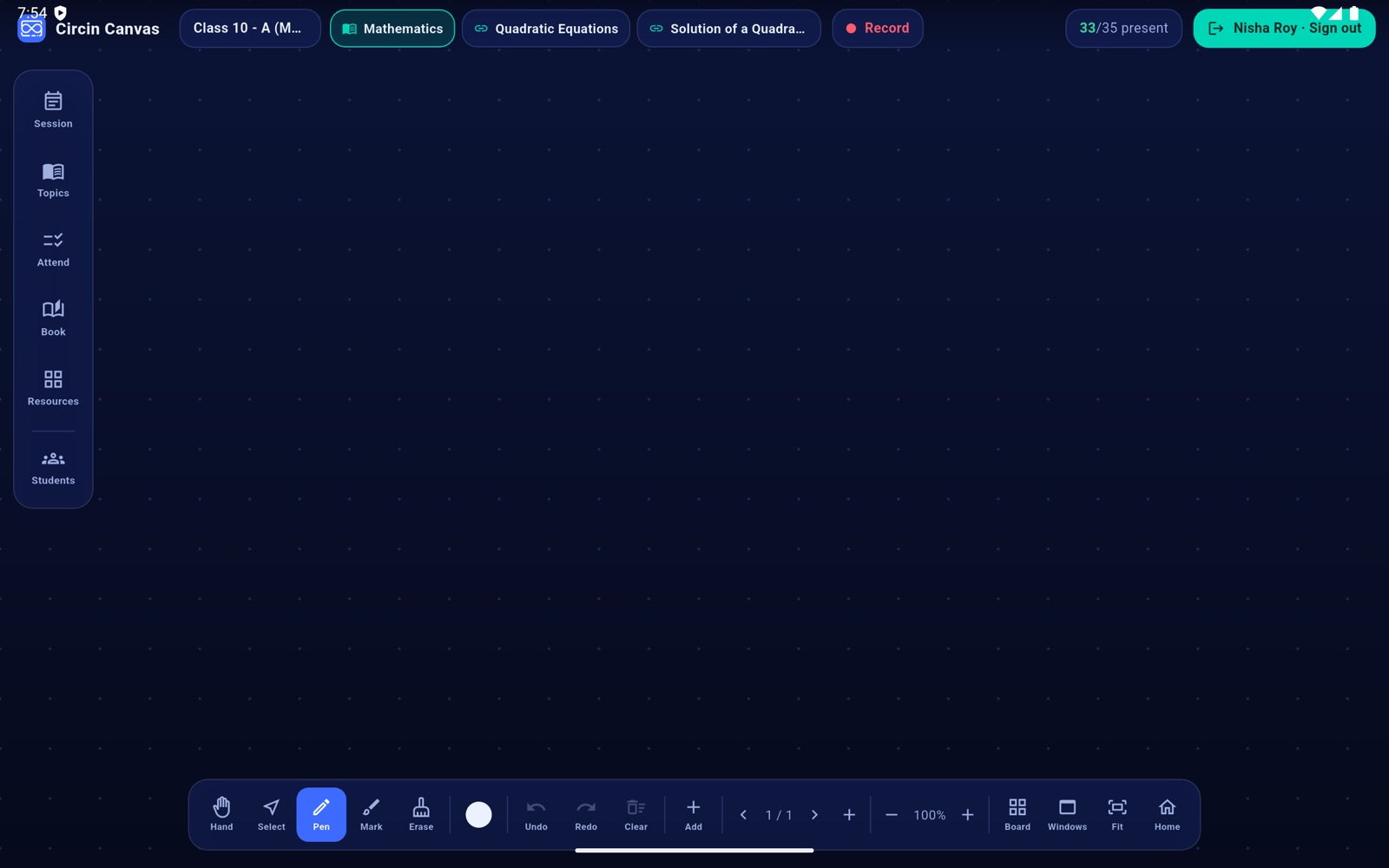
Task: Show the Students list
Action: click(53, 468)
